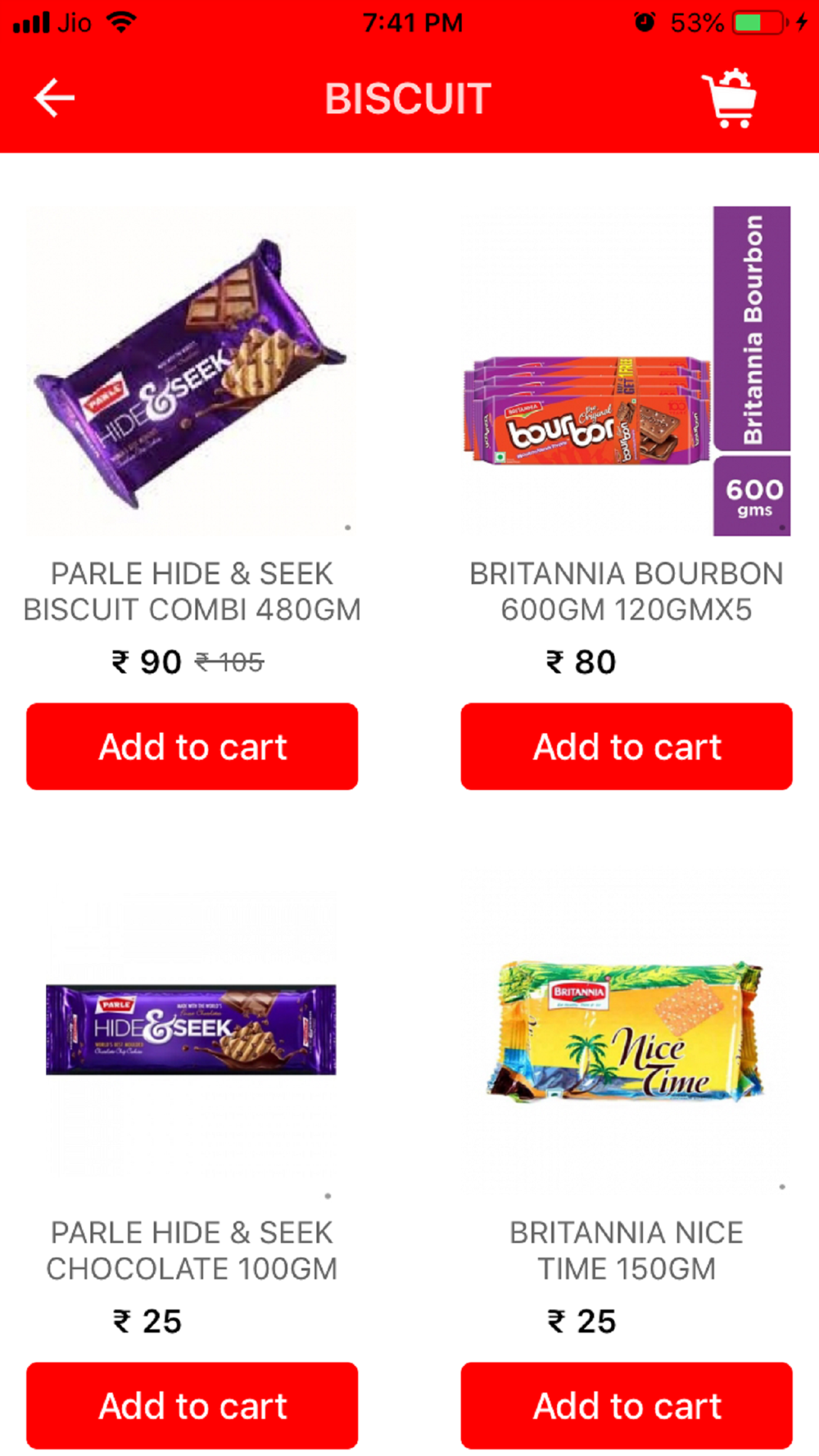819x1456 pixels.
Task: Select the Britannia Nice Time 150GM title
Action: [627, 1250]
